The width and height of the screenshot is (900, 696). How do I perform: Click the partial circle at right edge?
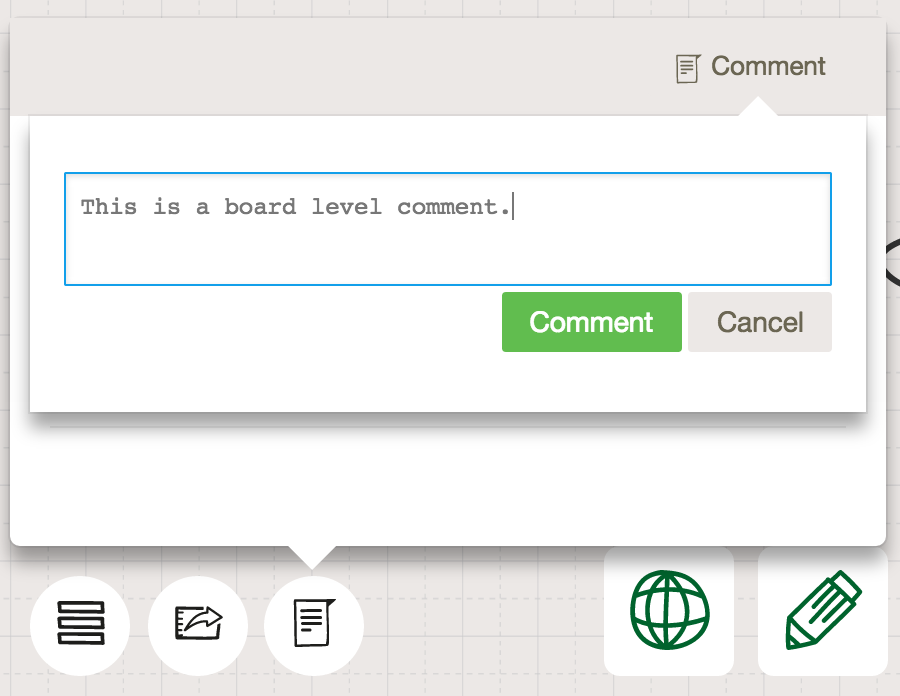coord(893,263)
